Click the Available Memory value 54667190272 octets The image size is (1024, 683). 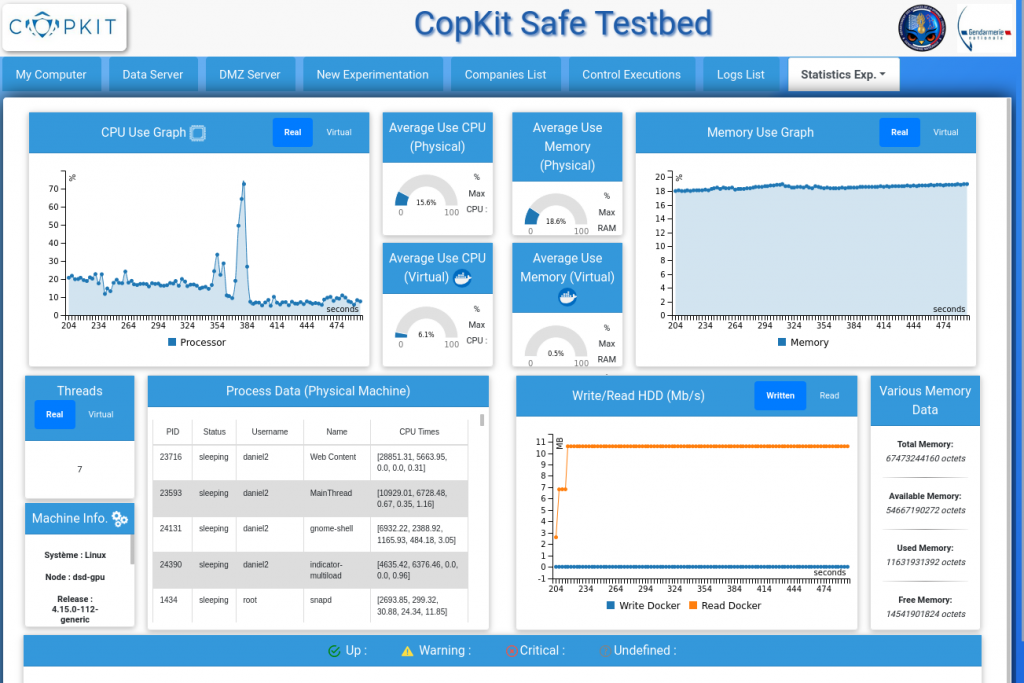(925, 511)
